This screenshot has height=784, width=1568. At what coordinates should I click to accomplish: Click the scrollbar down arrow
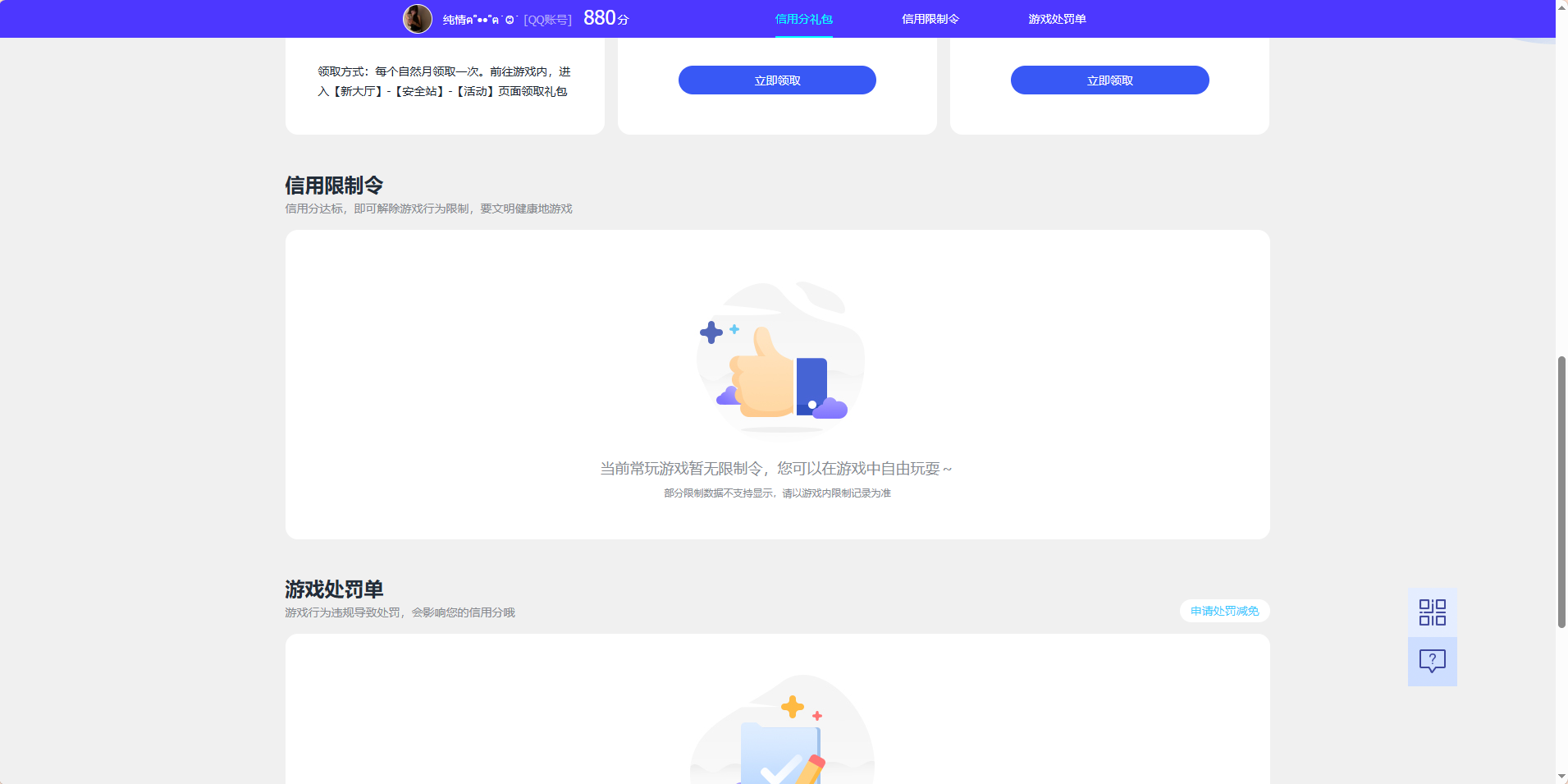[1561, 777]
